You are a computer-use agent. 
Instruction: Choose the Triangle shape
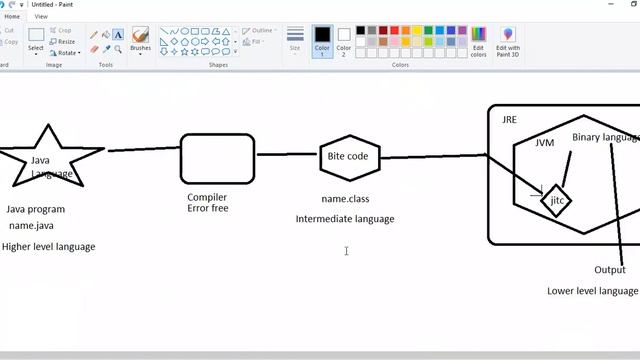[x=226, y=31]
